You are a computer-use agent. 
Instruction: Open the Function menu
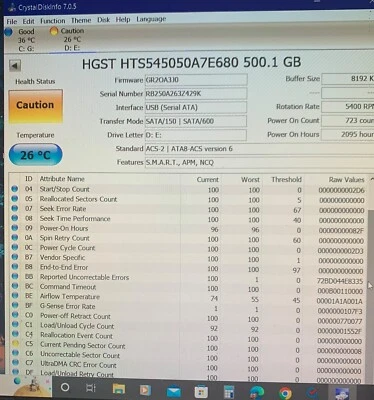53,21
